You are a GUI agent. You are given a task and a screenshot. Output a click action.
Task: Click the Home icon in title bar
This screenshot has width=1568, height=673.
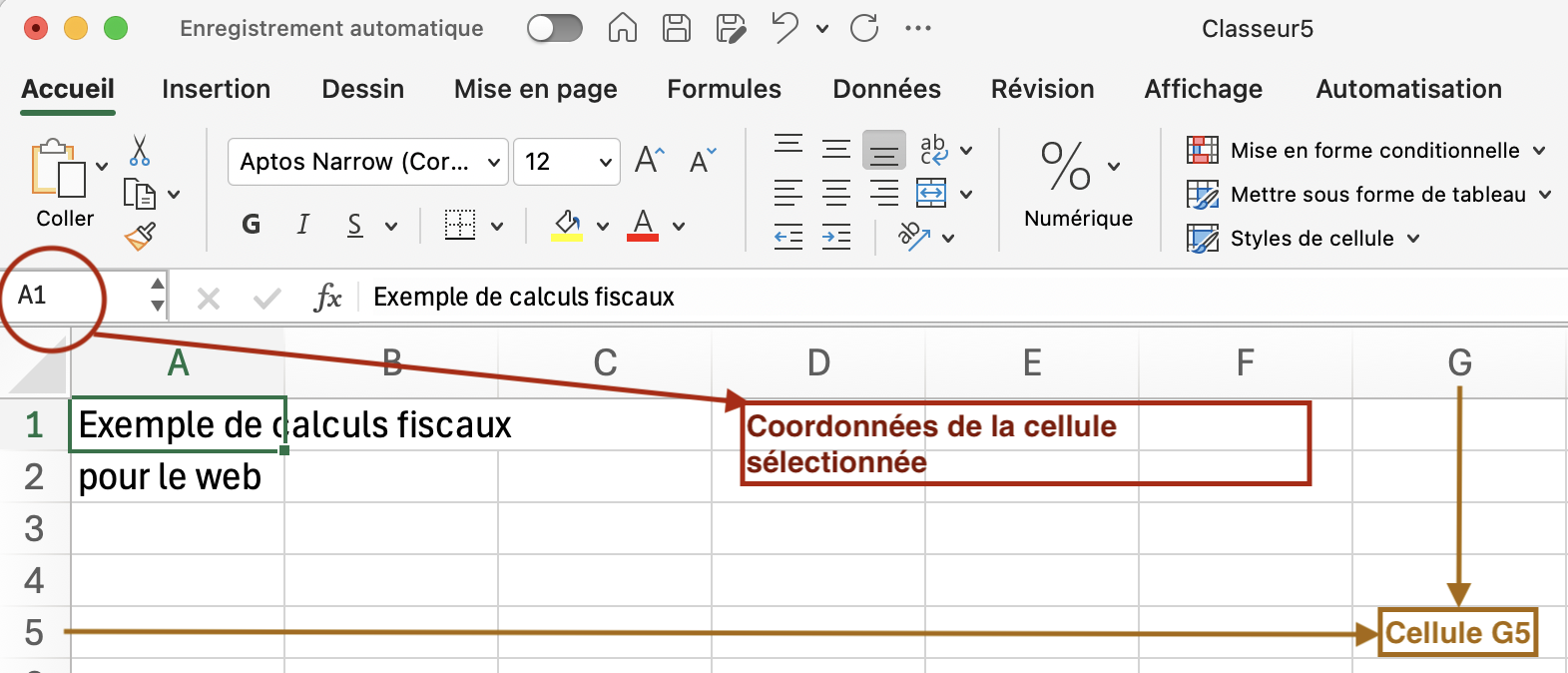[623, 28]
